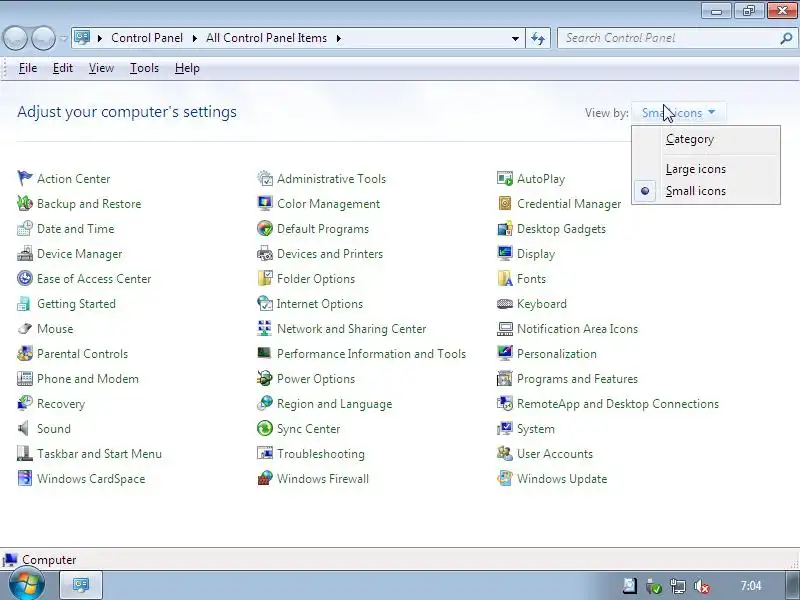800x600 pixels.
Task: Click the Show desktop button on taskbar
Action: tap(792, 585)
